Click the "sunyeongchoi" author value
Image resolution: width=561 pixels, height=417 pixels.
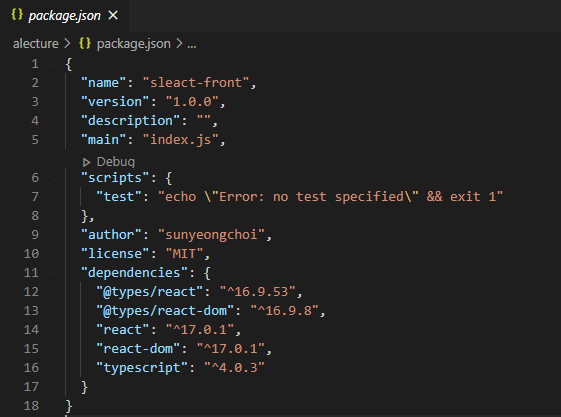pos(211,235)
